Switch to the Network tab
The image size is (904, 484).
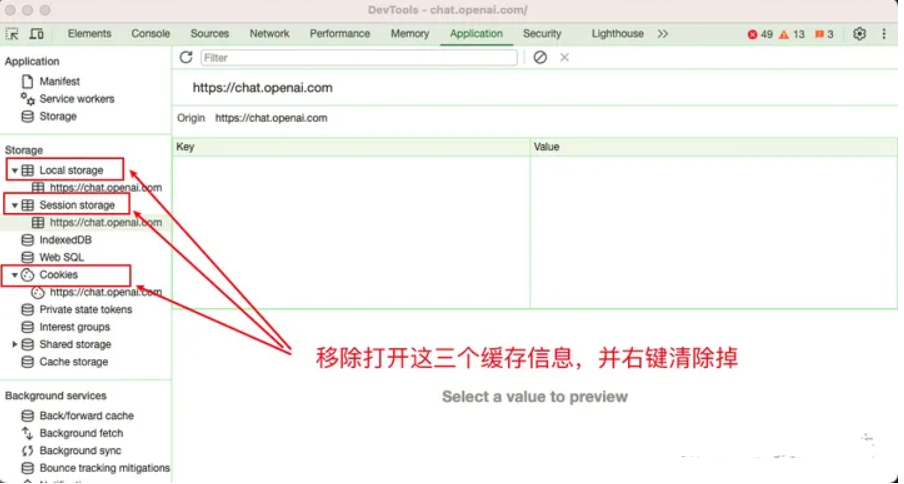point(269,34)
